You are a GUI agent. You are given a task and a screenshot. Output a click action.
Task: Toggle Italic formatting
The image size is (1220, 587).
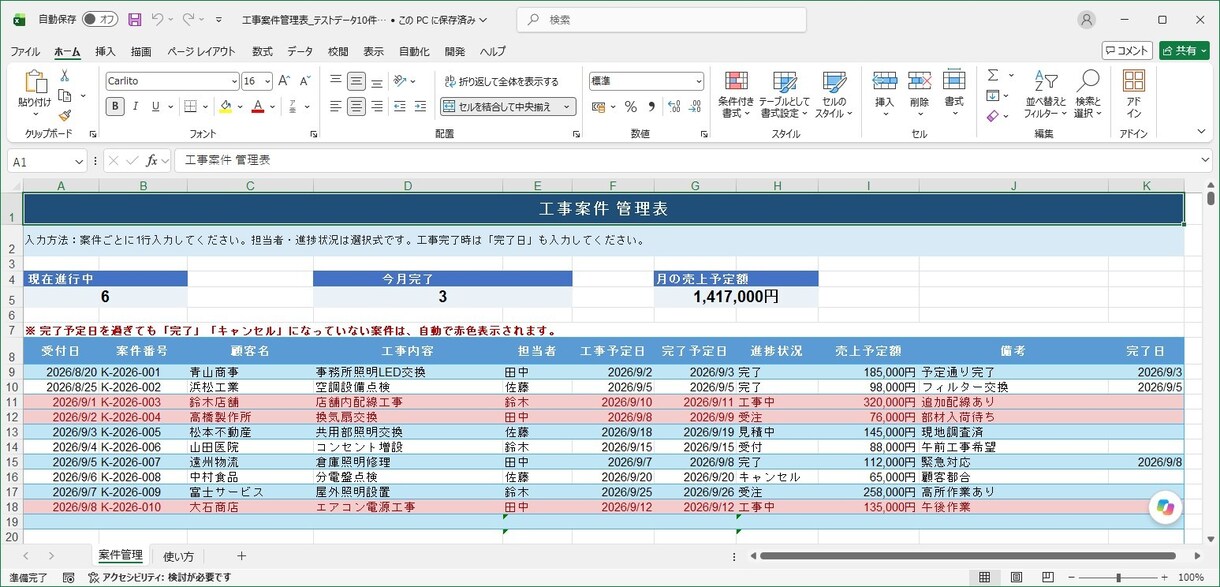pos(138,106)
